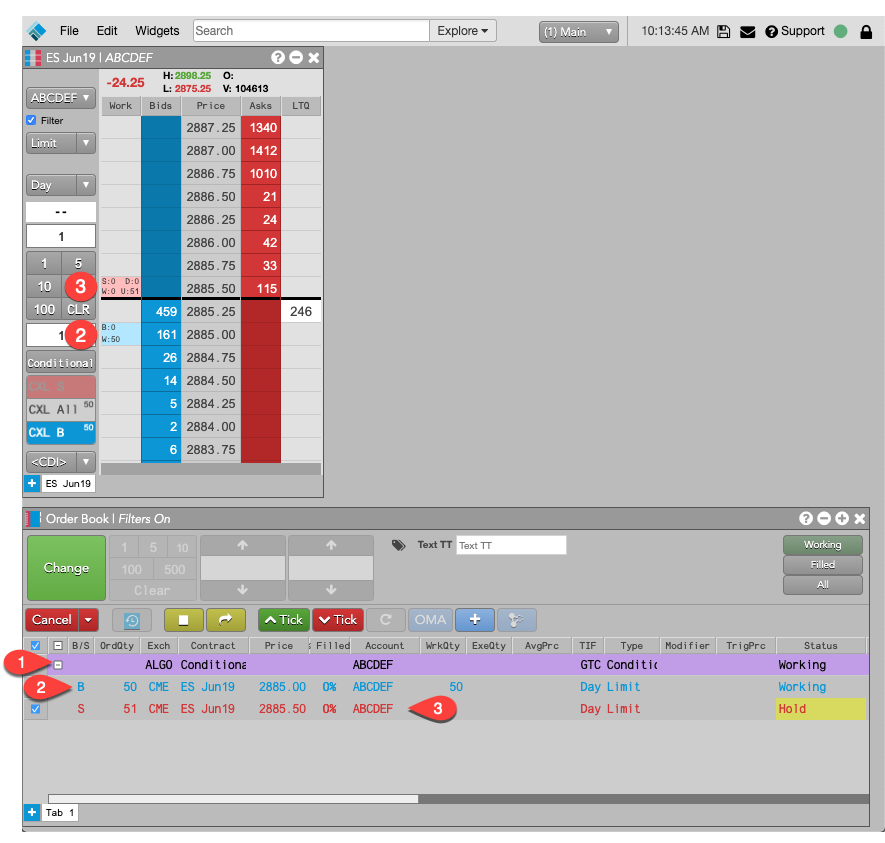885x843 pixels.
Task: Click the linked nodes icon button
Action: (x=516, y=620)
